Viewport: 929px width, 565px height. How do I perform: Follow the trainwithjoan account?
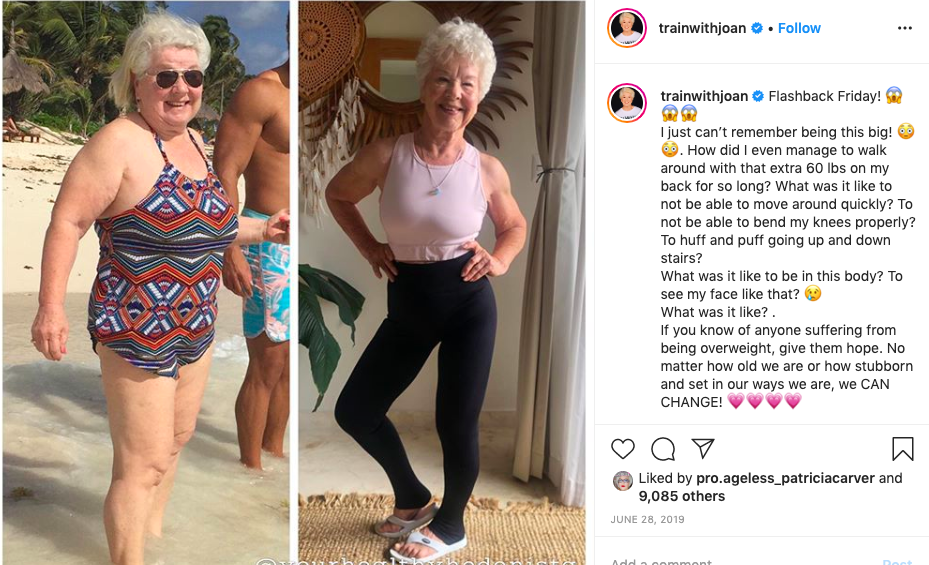pos(799,28)
